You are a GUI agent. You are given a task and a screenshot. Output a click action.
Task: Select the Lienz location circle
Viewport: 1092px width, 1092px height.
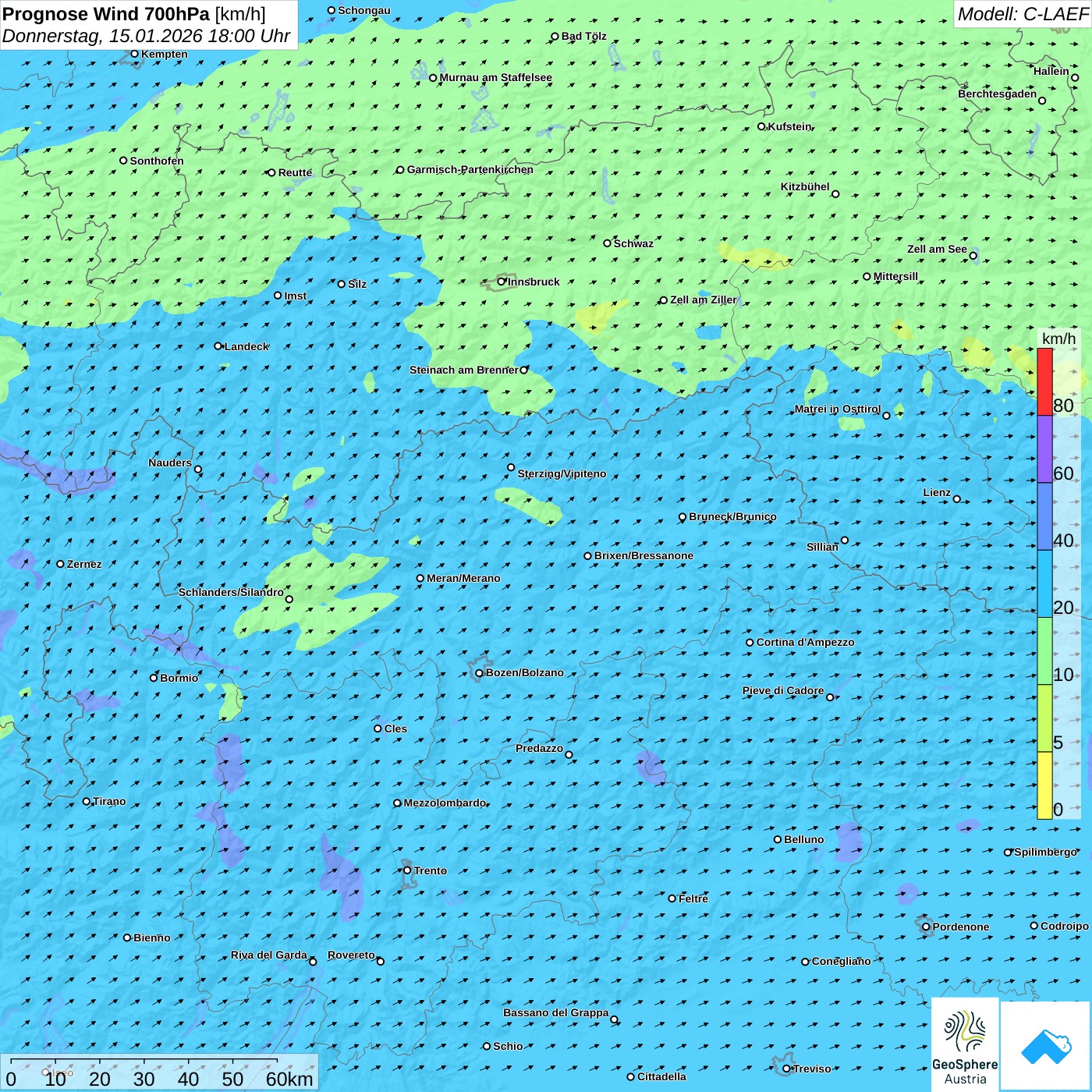957,499
